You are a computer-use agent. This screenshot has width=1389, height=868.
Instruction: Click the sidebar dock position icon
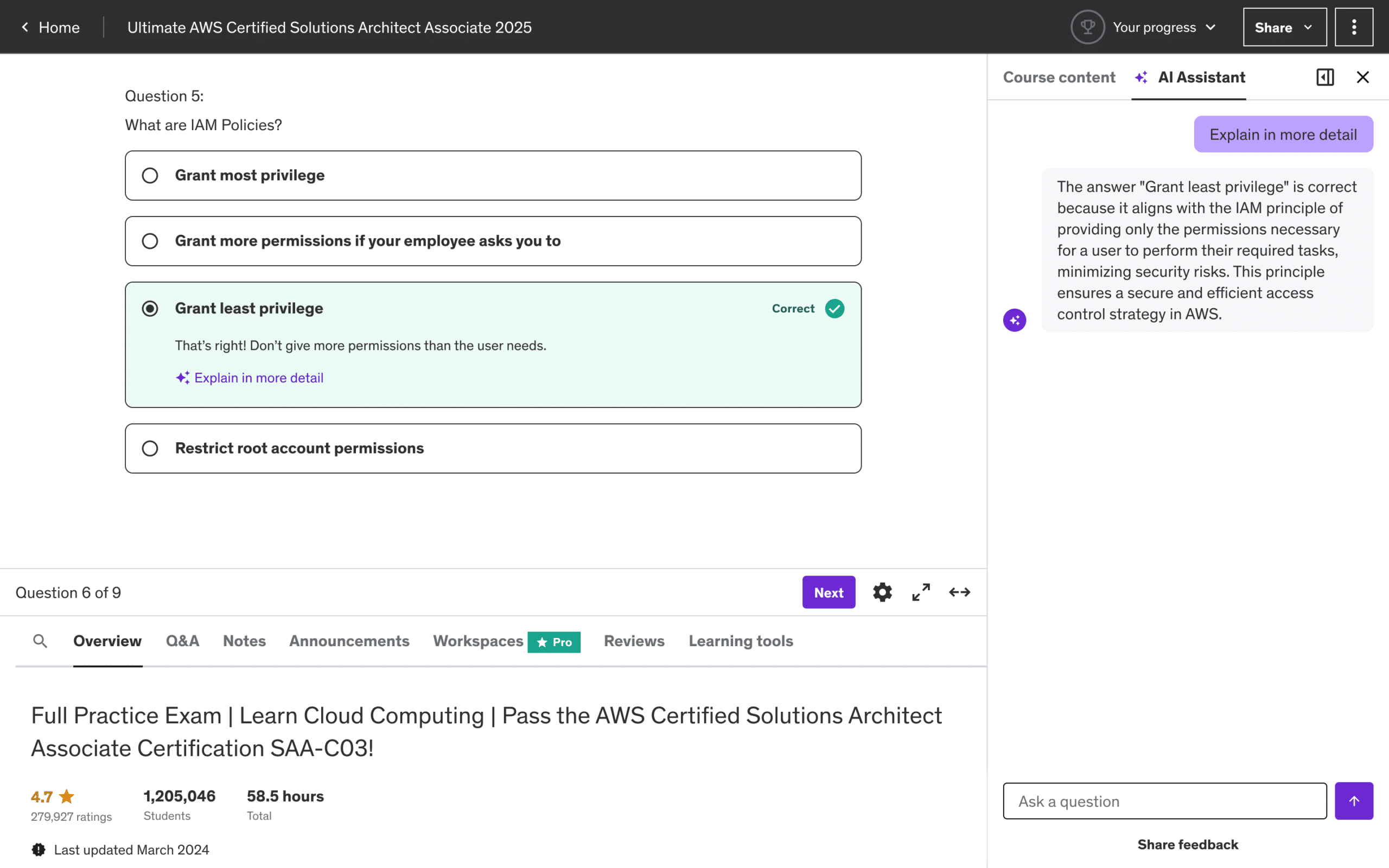pos(1325,77)
